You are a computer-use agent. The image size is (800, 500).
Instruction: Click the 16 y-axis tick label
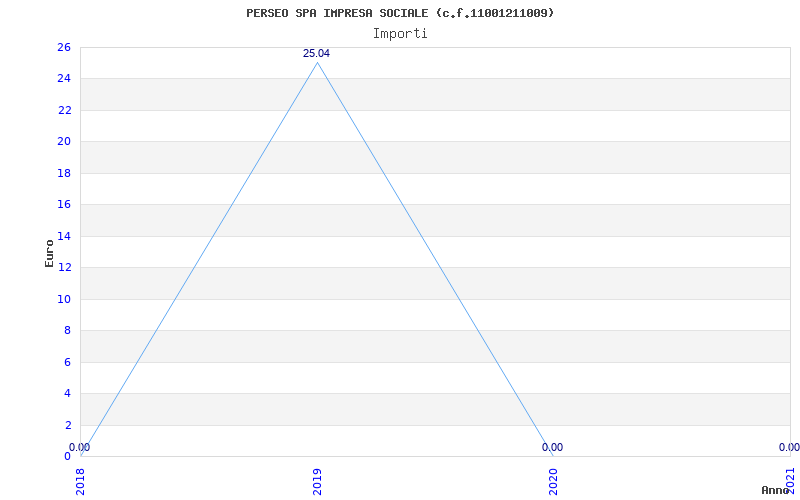(64, 205)
